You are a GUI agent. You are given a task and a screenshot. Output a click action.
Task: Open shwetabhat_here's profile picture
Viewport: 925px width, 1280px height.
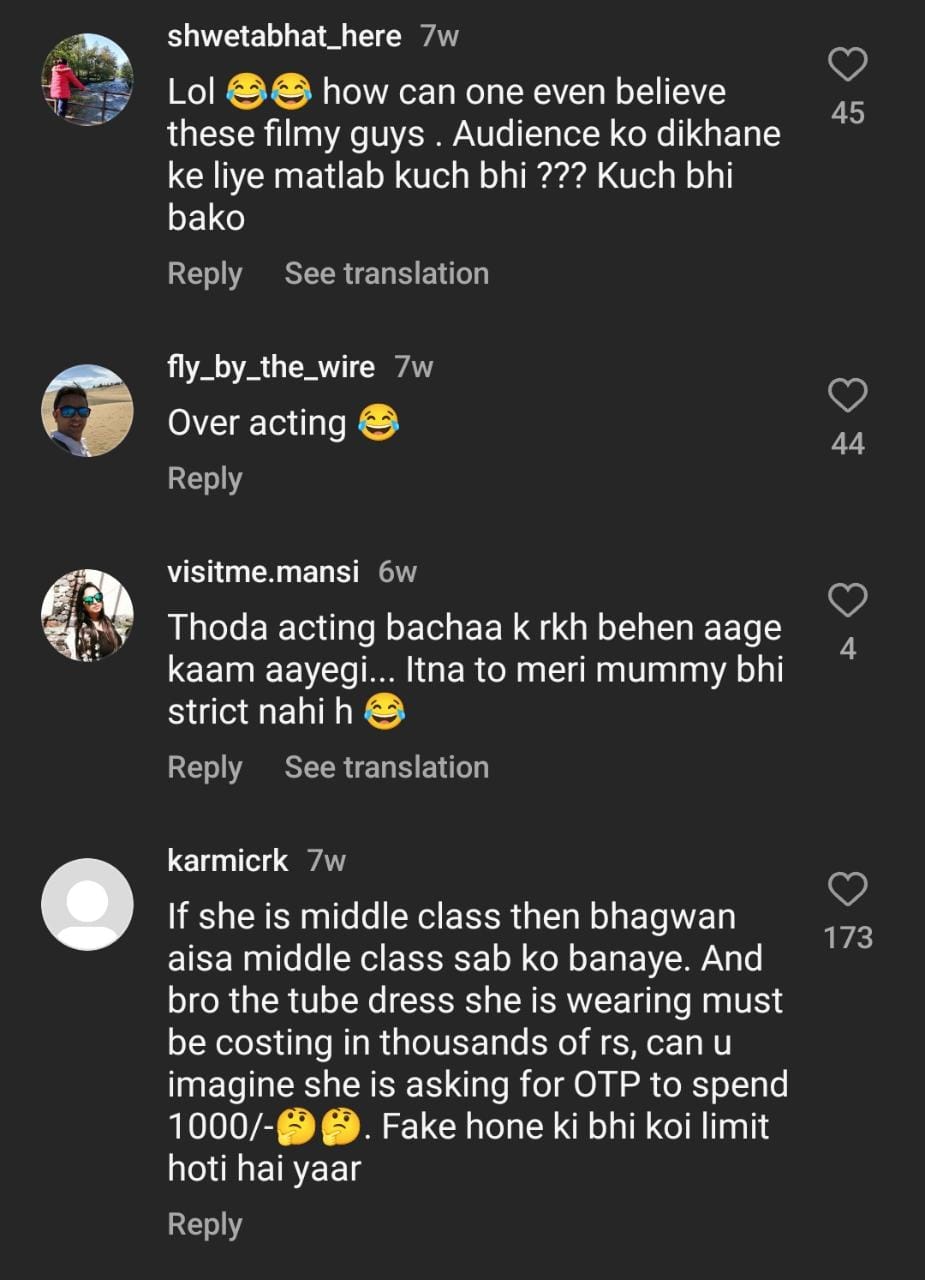(87, 79)
